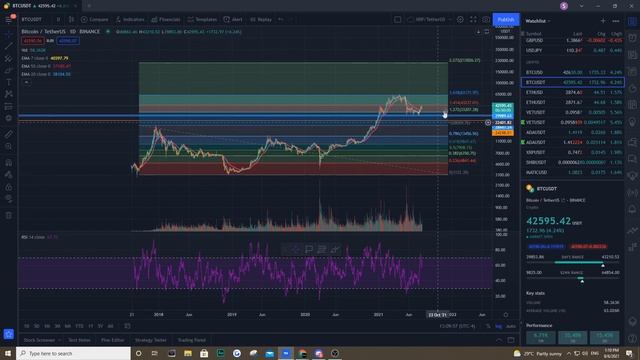Select XRPUSDT row in watchlist
The height and width of the screenshot is (360, 640).
coord(573,152)
